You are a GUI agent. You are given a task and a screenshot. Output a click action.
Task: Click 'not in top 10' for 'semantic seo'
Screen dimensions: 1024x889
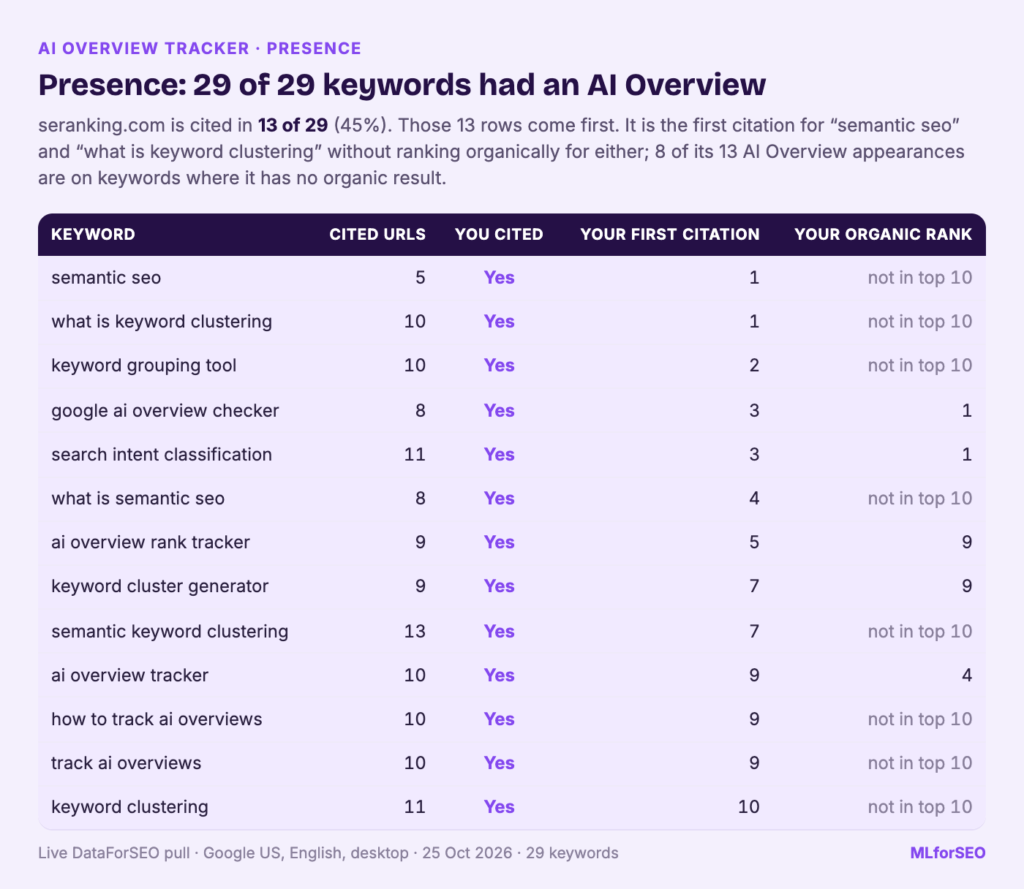pyautogui.click(x=920, y=278)
